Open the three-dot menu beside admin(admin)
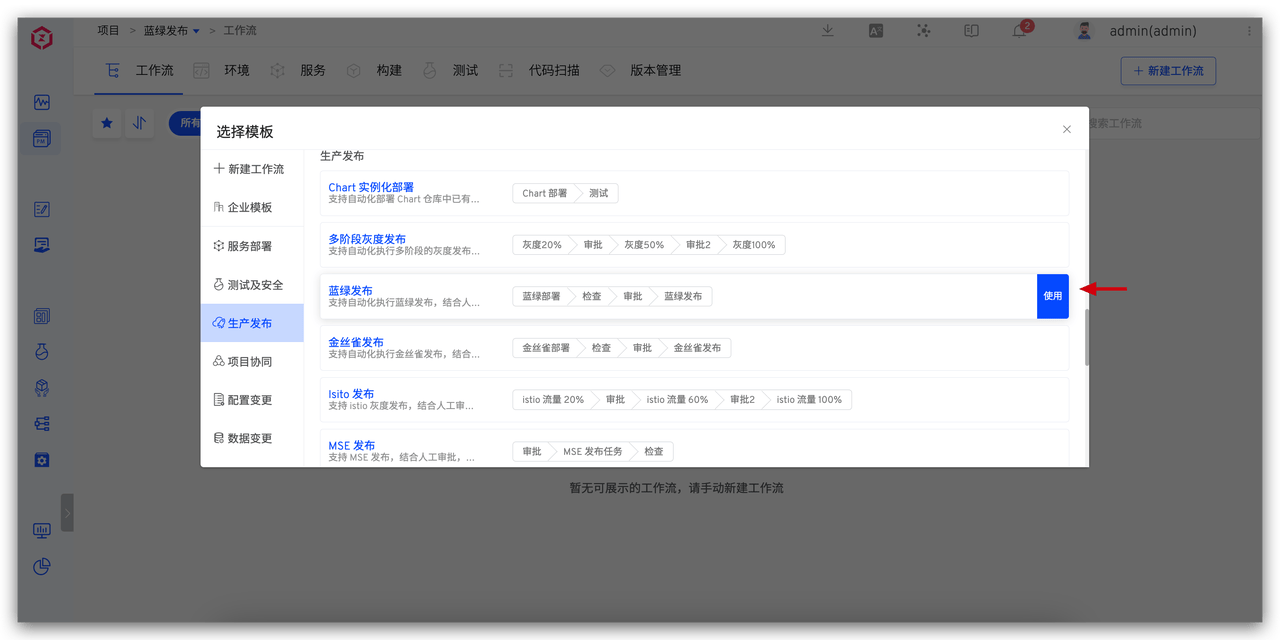 [1247, 31]
